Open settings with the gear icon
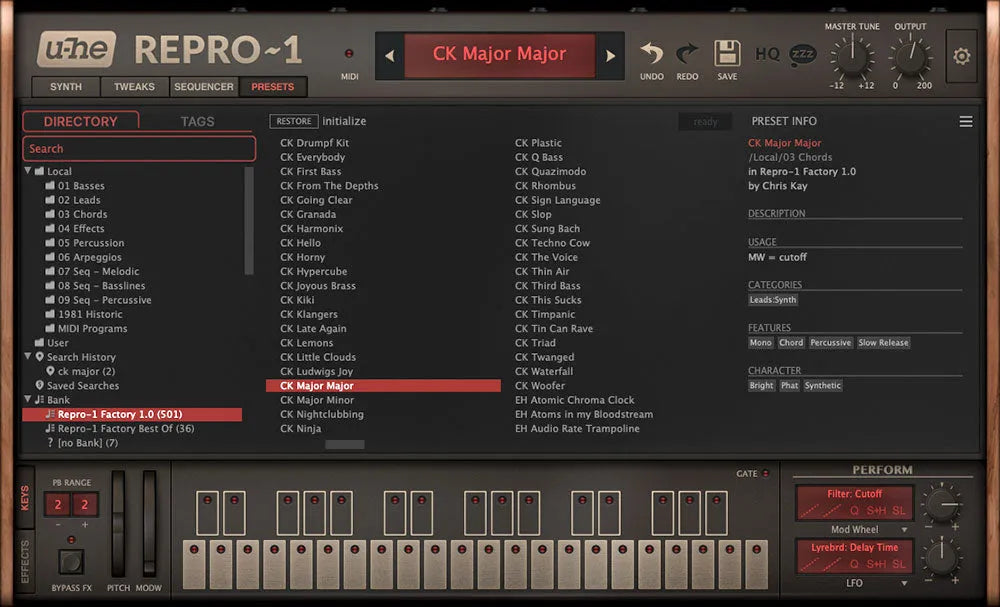Screen dimensions: 1000x607 tap(962, 56)
